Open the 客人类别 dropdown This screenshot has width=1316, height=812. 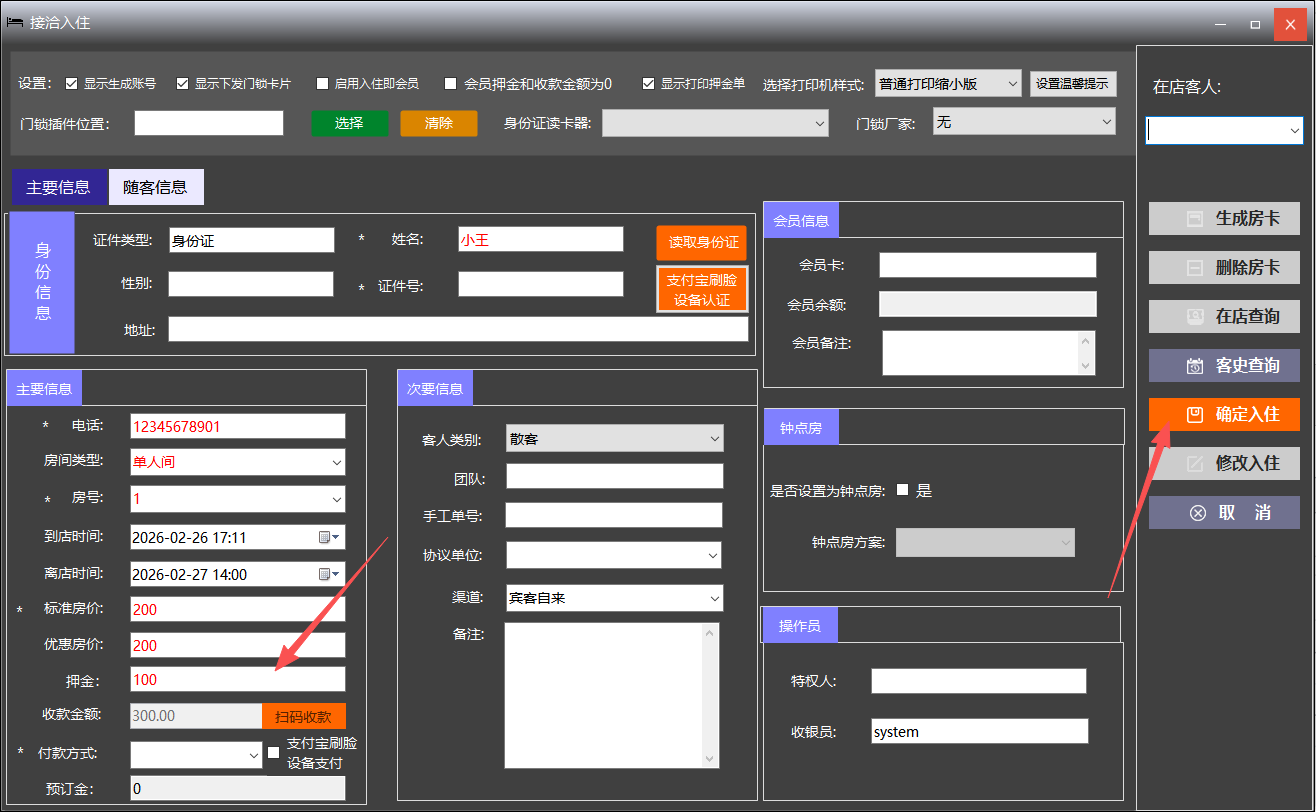(714, 439)
